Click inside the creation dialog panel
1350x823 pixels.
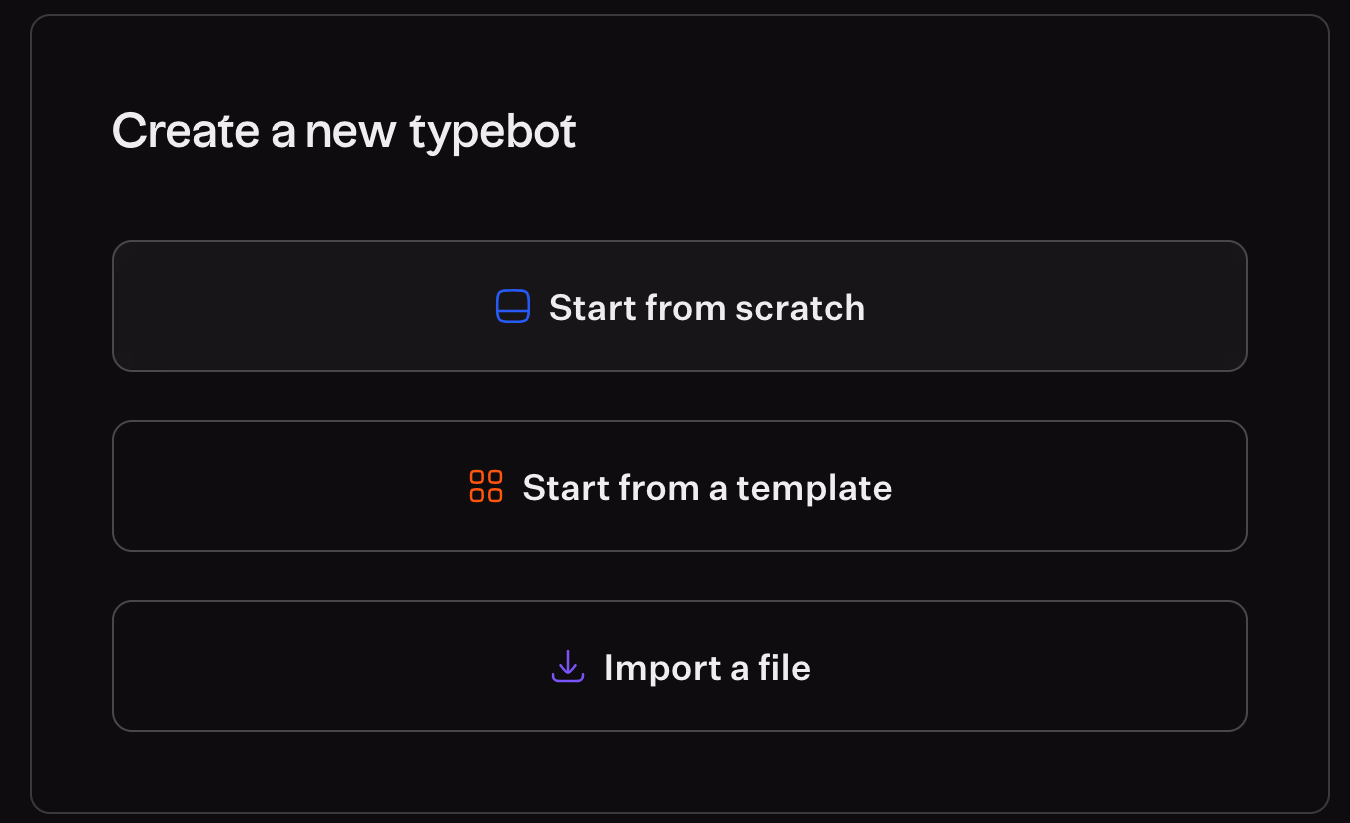(x=680, y=200)
